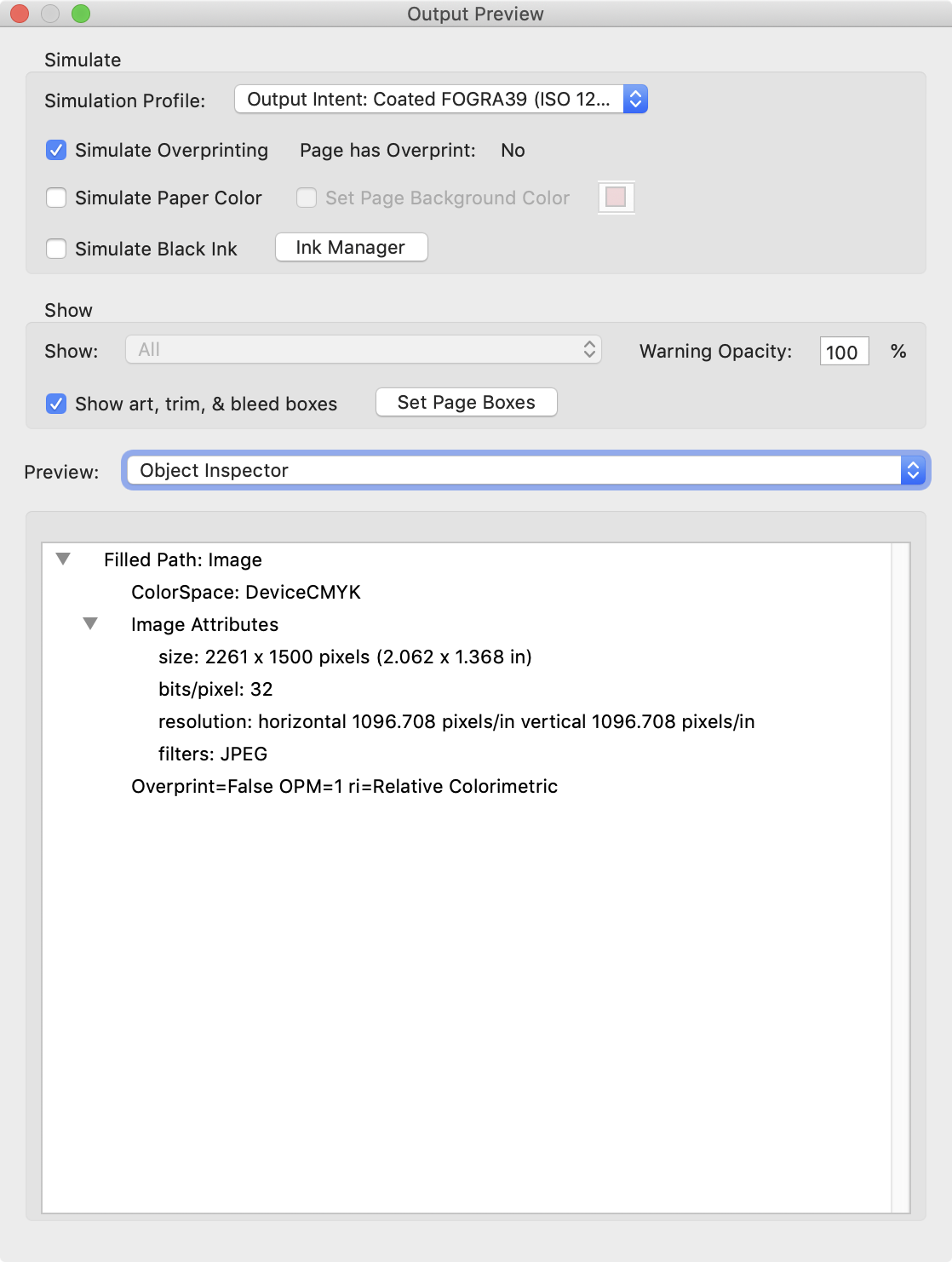Edit the Warning Opacity value field
The height and width of the screenshot is (1262, 952).
point(842,351)
